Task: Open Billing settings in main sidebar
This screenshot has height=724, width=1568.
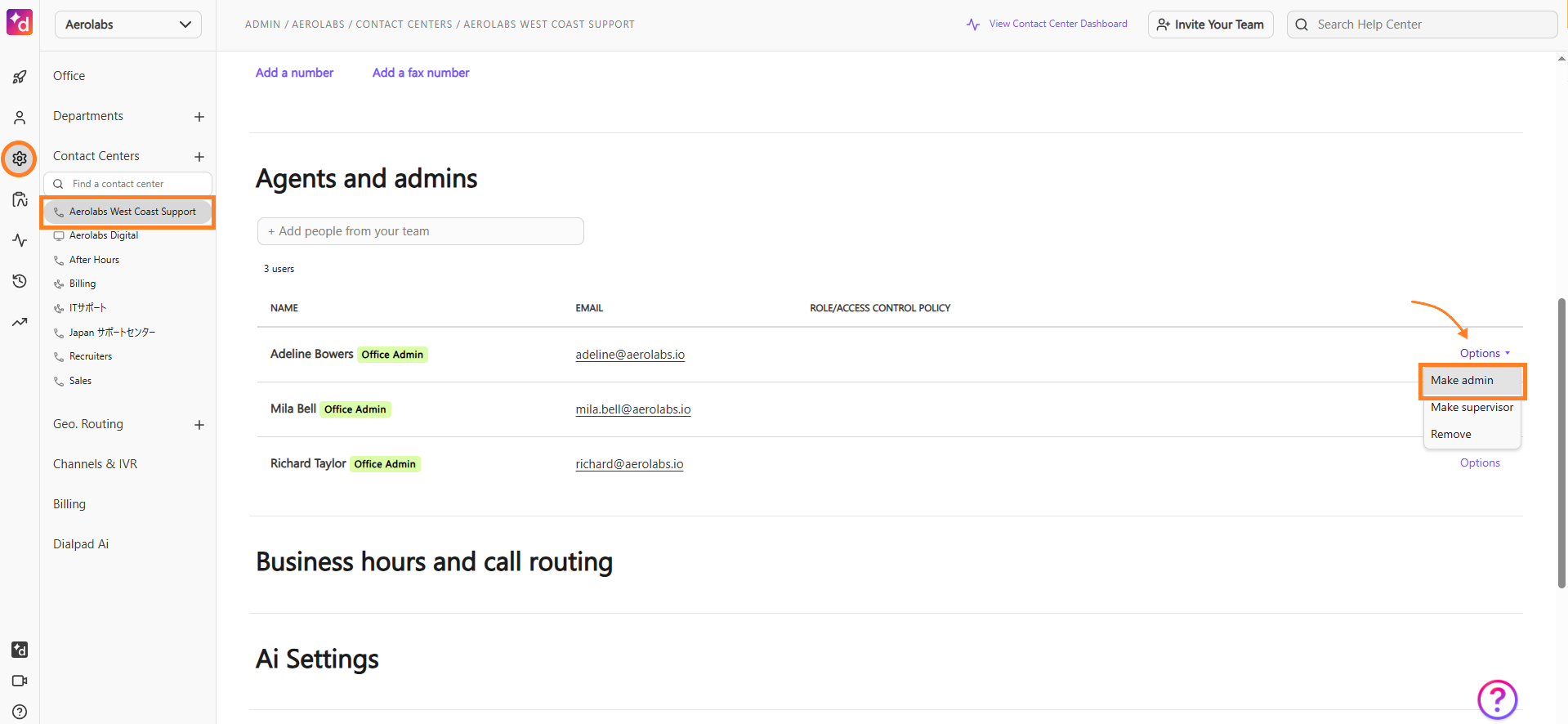Action: [69, 504]
